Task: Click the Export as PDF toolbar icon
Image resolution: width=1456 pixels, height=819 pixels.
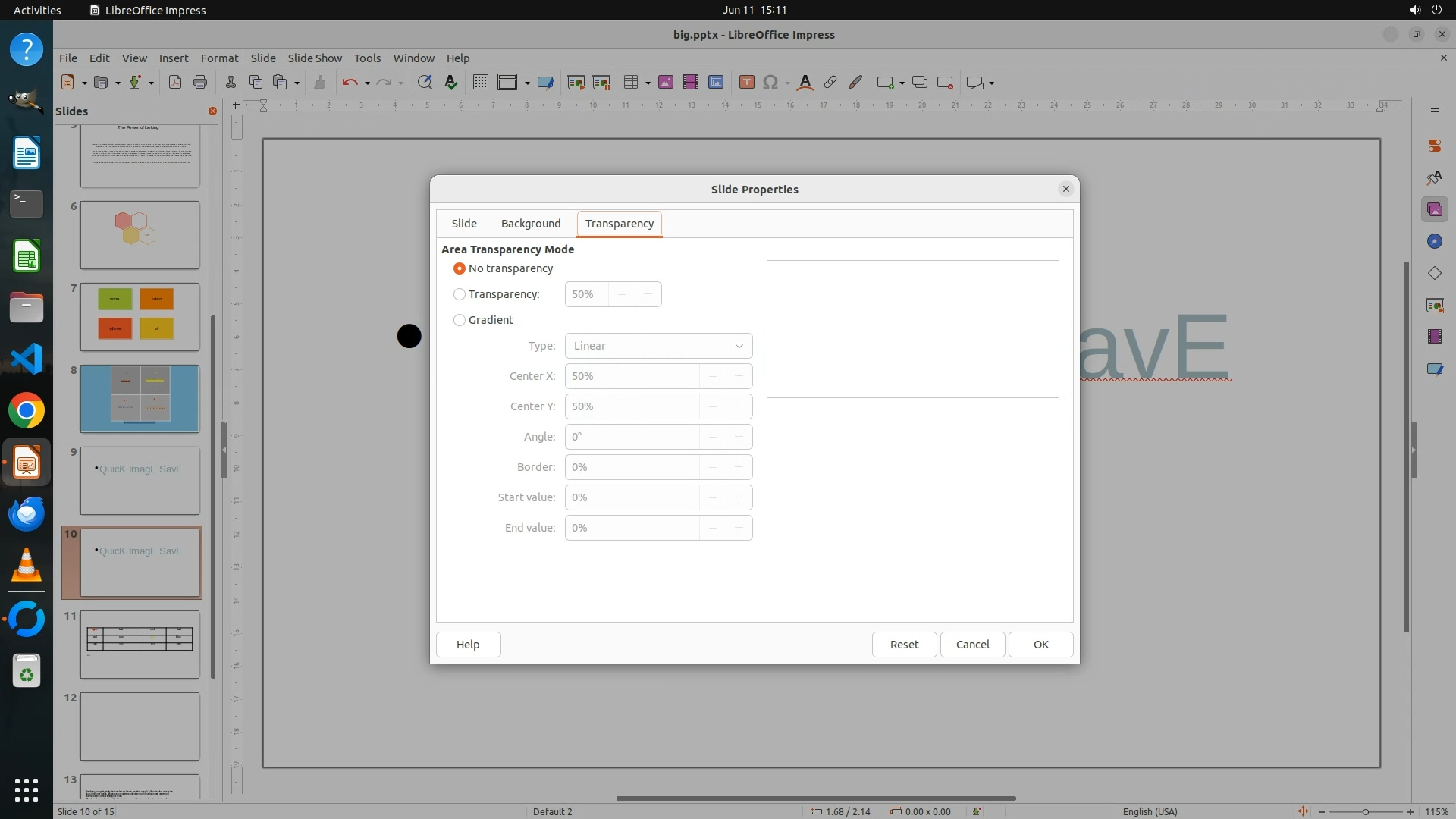Action: coord(175,83)
